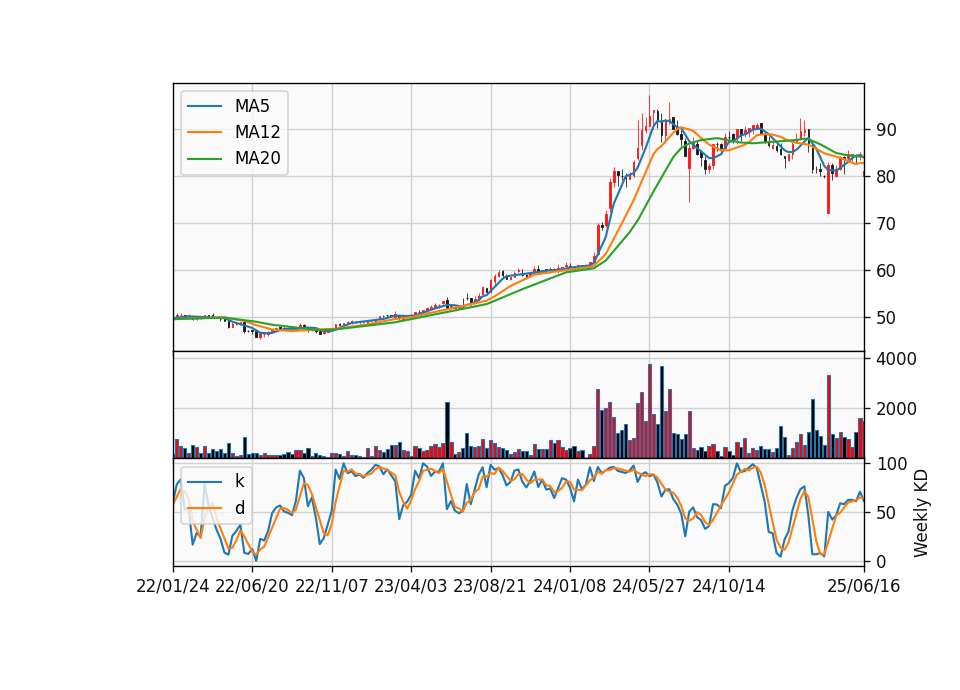Click the MA12 legend label

tap(257, 132)
